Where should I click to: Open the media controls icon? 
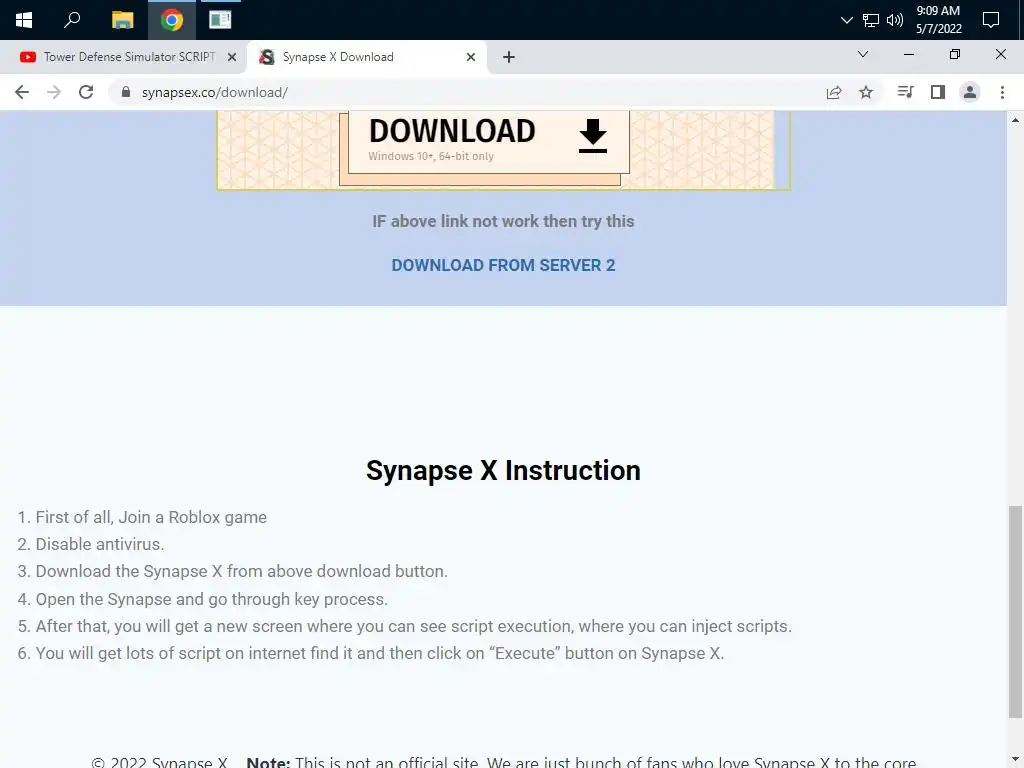[905, 92]
